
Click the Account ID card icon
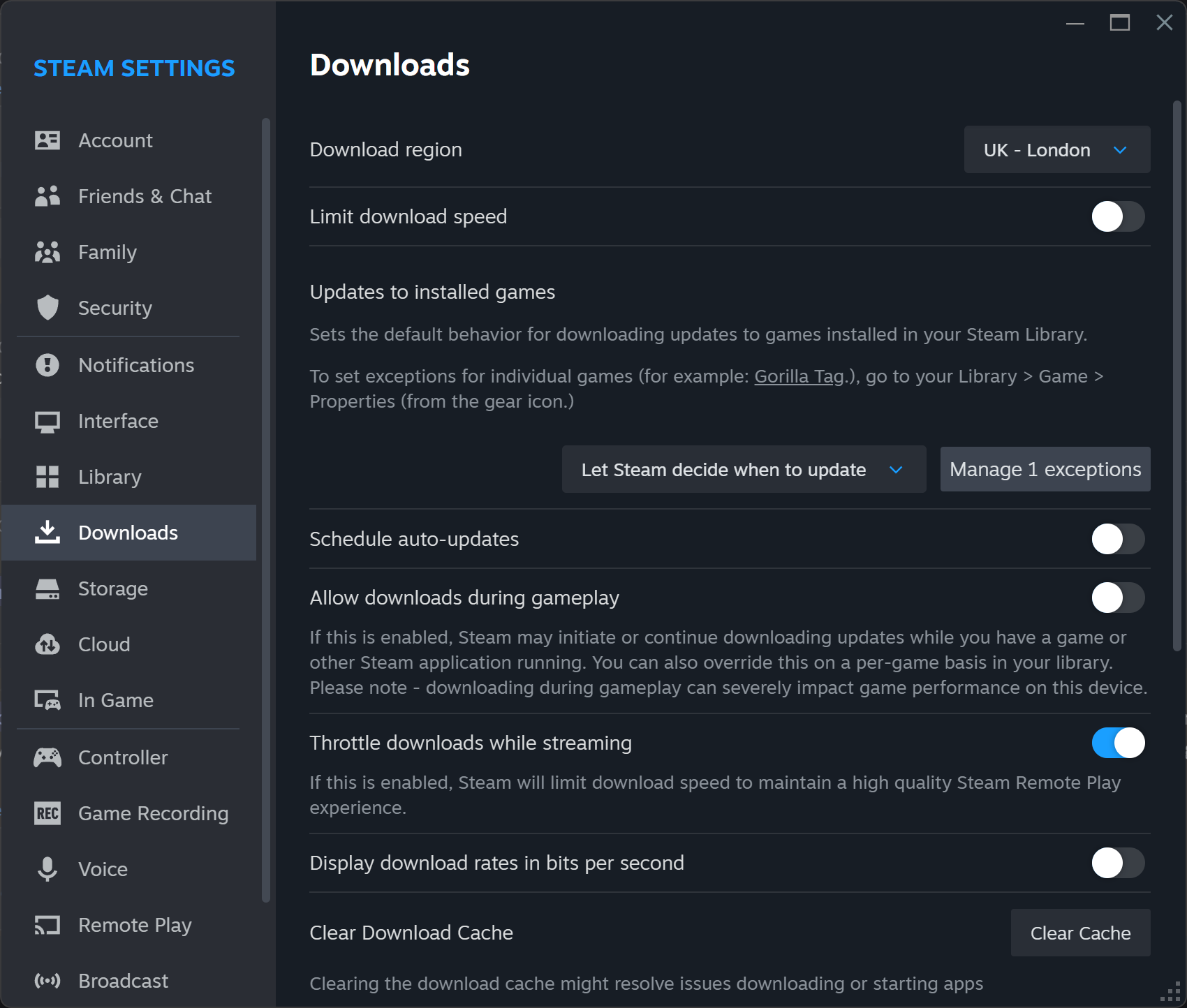pos(47,140)
